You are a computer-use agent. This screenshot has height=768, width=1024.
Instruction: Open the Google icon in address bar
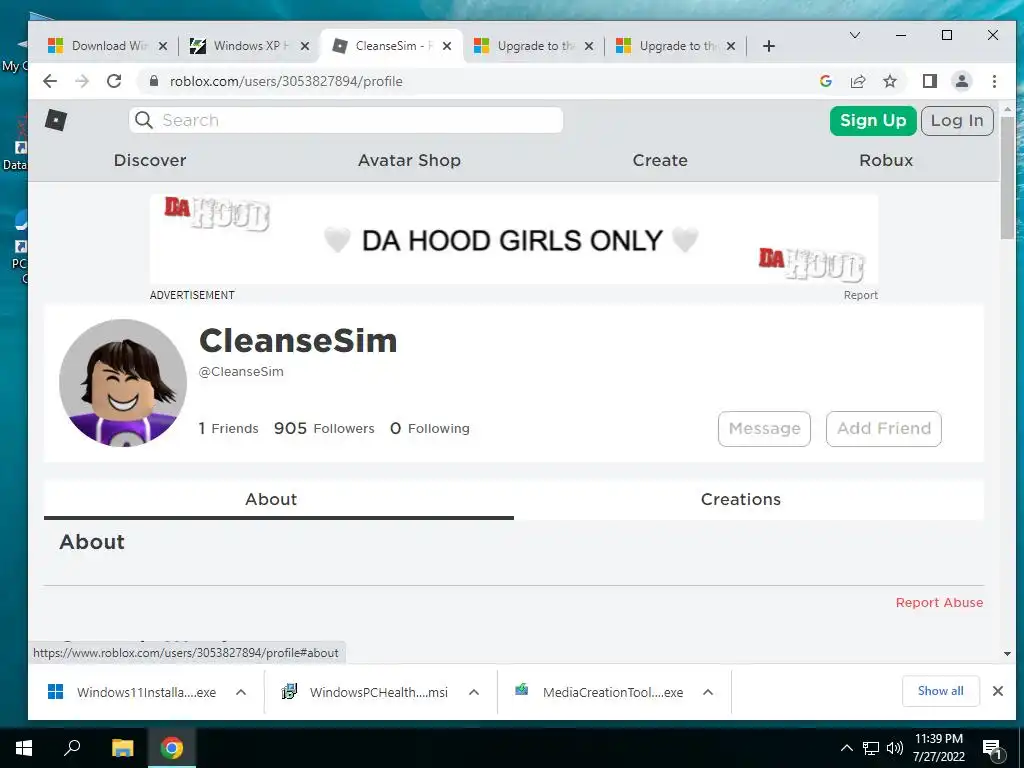(x=825, y=81)
